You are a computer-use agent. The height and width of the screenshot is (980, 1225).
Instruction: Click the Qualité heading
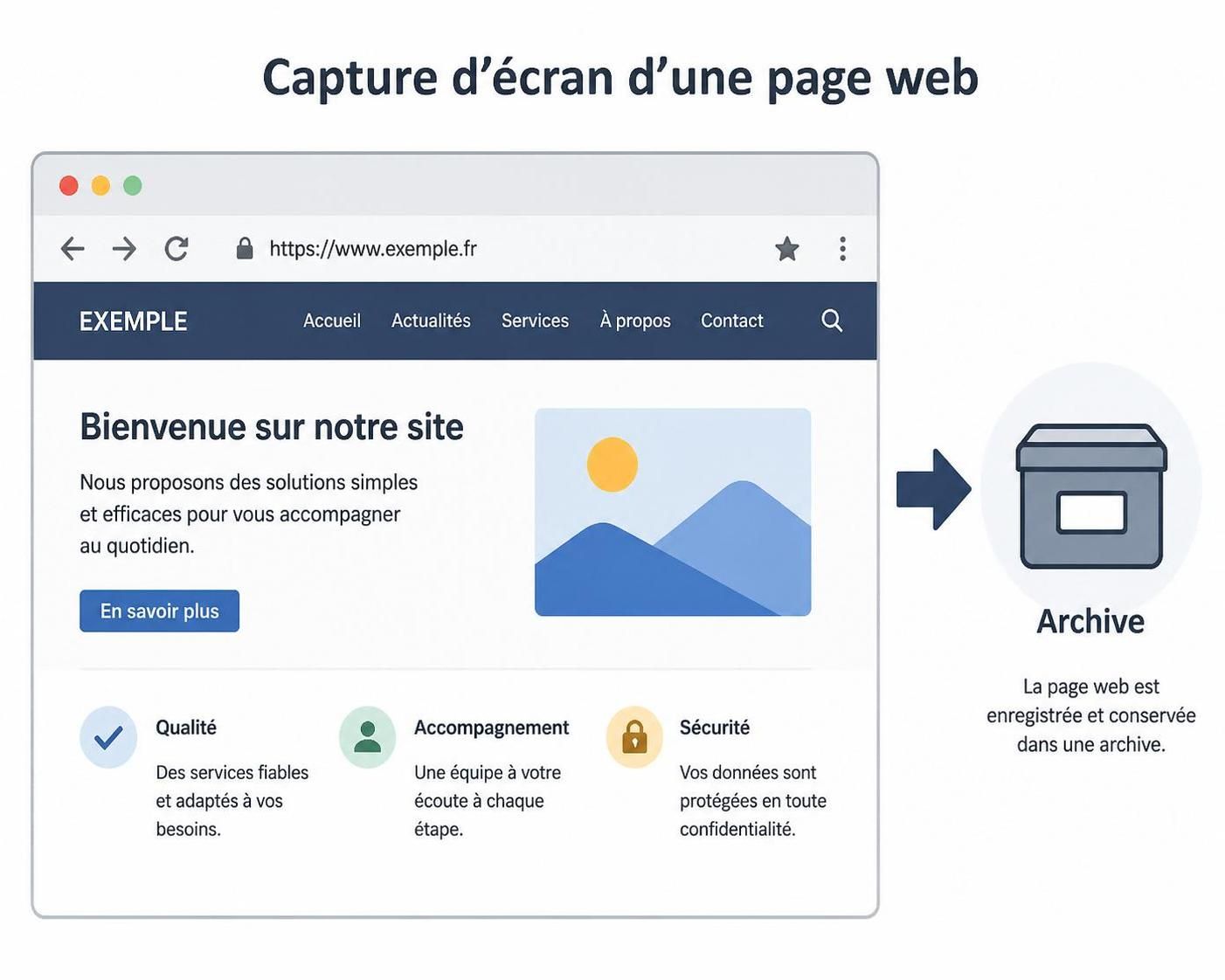tap(186, 728)
